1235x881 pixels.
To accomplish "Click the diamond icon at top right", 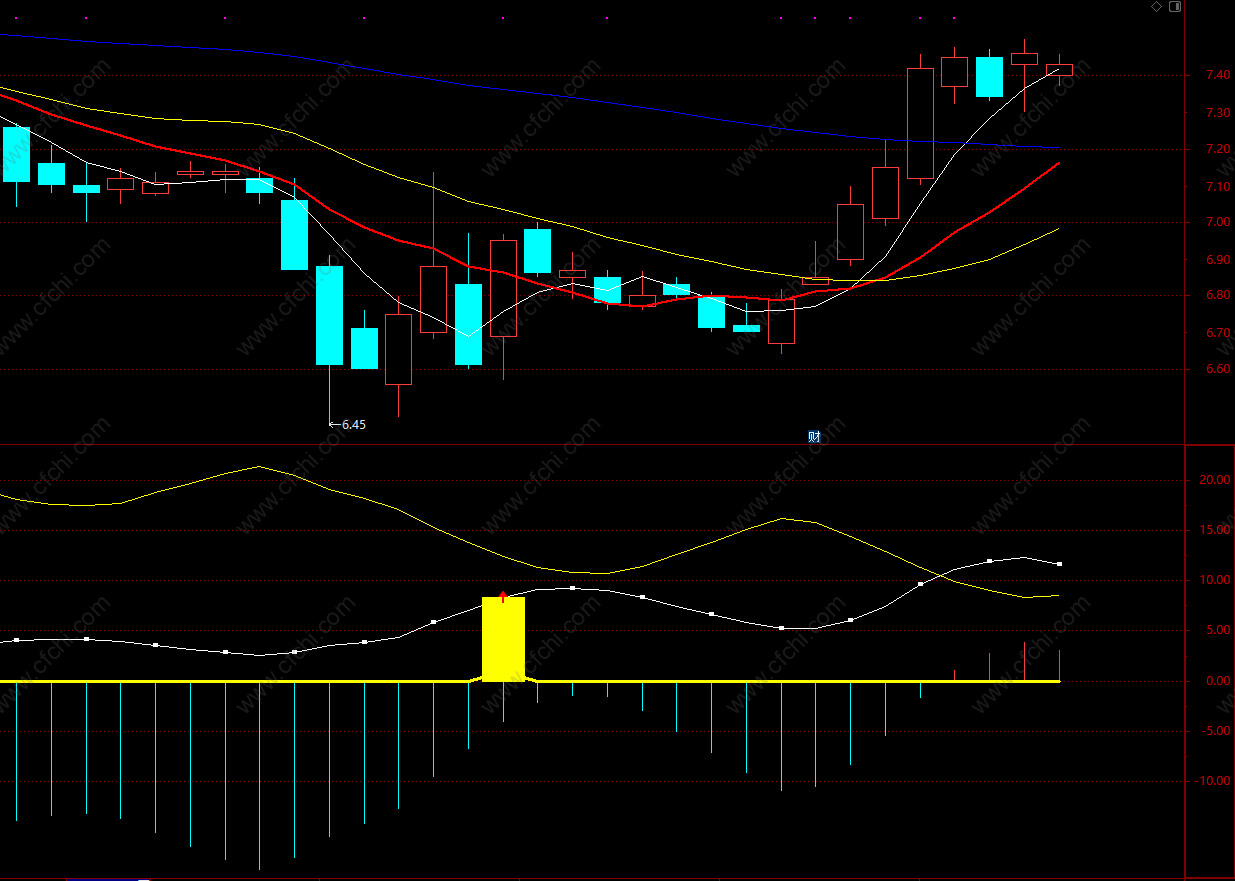I will click(x=1157, y=6).
